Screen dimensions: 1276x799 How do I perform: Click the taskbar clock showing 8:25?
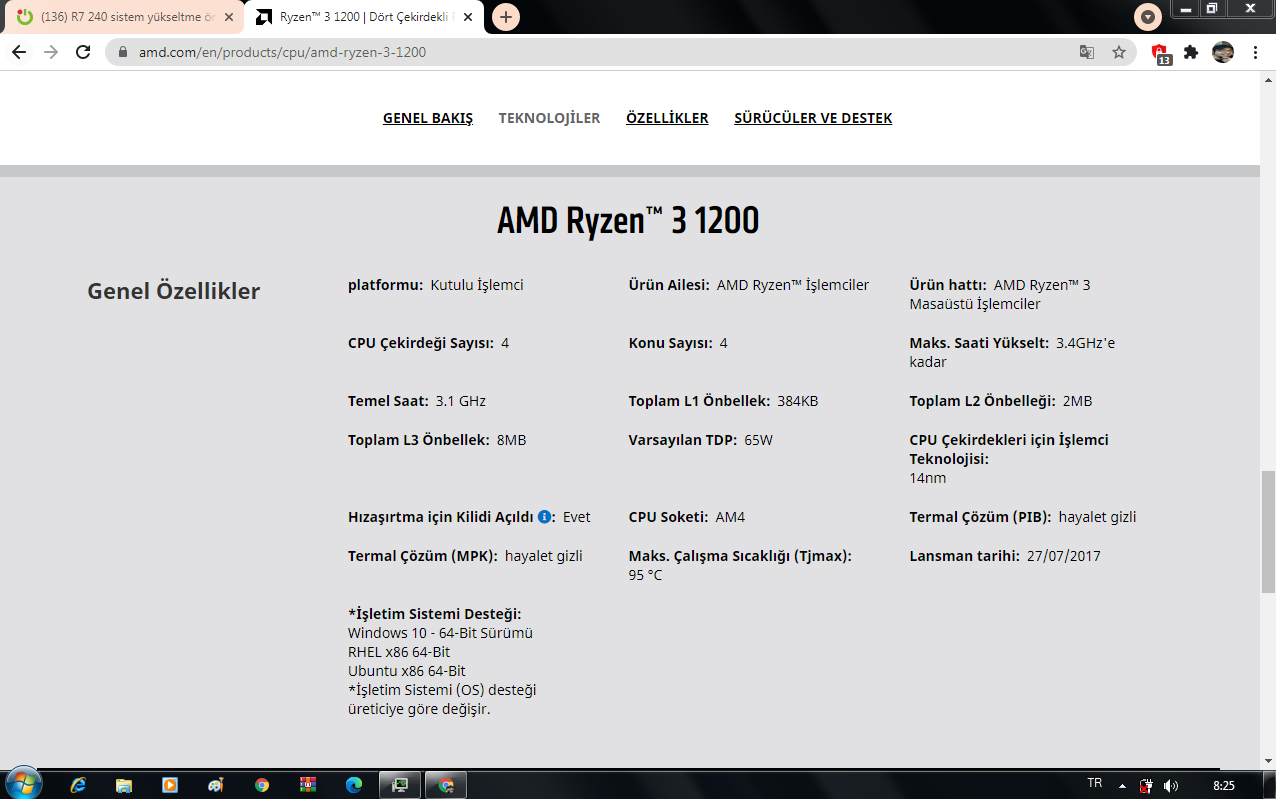coord(1223,786)
